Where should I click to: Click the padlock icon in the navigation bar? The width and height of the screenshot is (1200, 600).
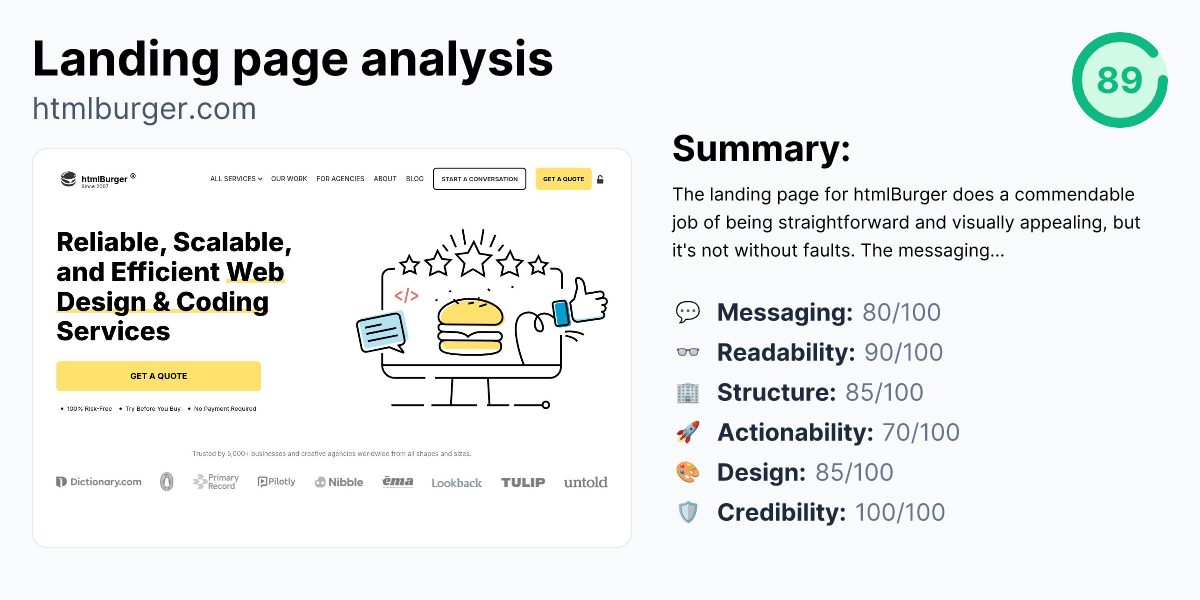click(600, 179)
